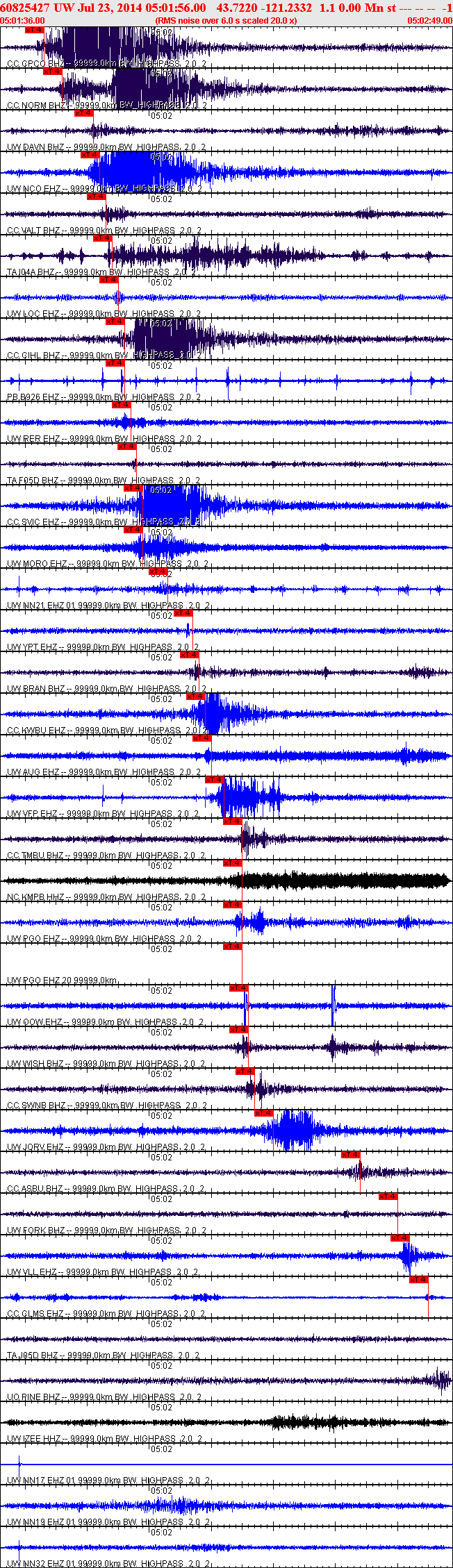Image resolution: width=453 pixels, height=1568 pixels.
Task: Select the UW PGO EHZ 20 station label
Action: (63, 981)
